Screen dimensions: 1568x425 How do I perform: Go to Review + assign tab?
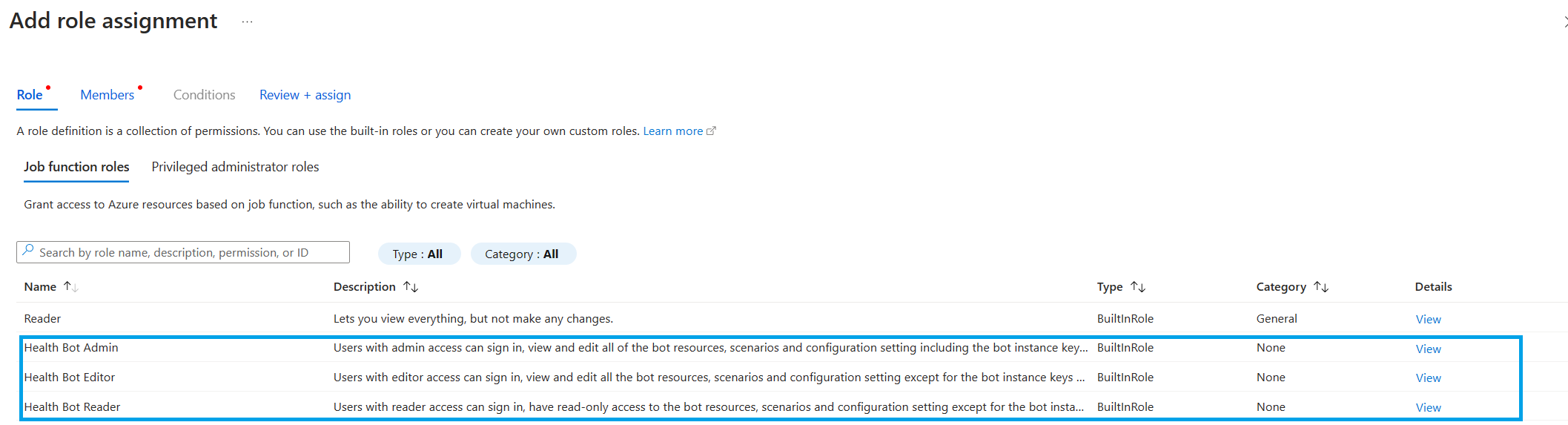[305, 95]
